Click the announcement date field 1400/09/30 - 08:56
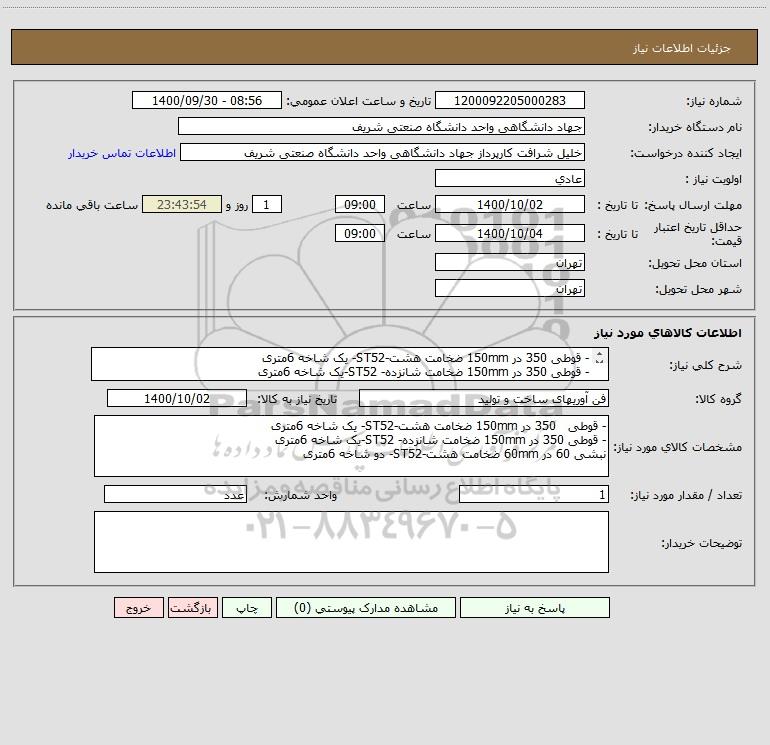This screenshot has width=770, height=745. click(207, 100)
